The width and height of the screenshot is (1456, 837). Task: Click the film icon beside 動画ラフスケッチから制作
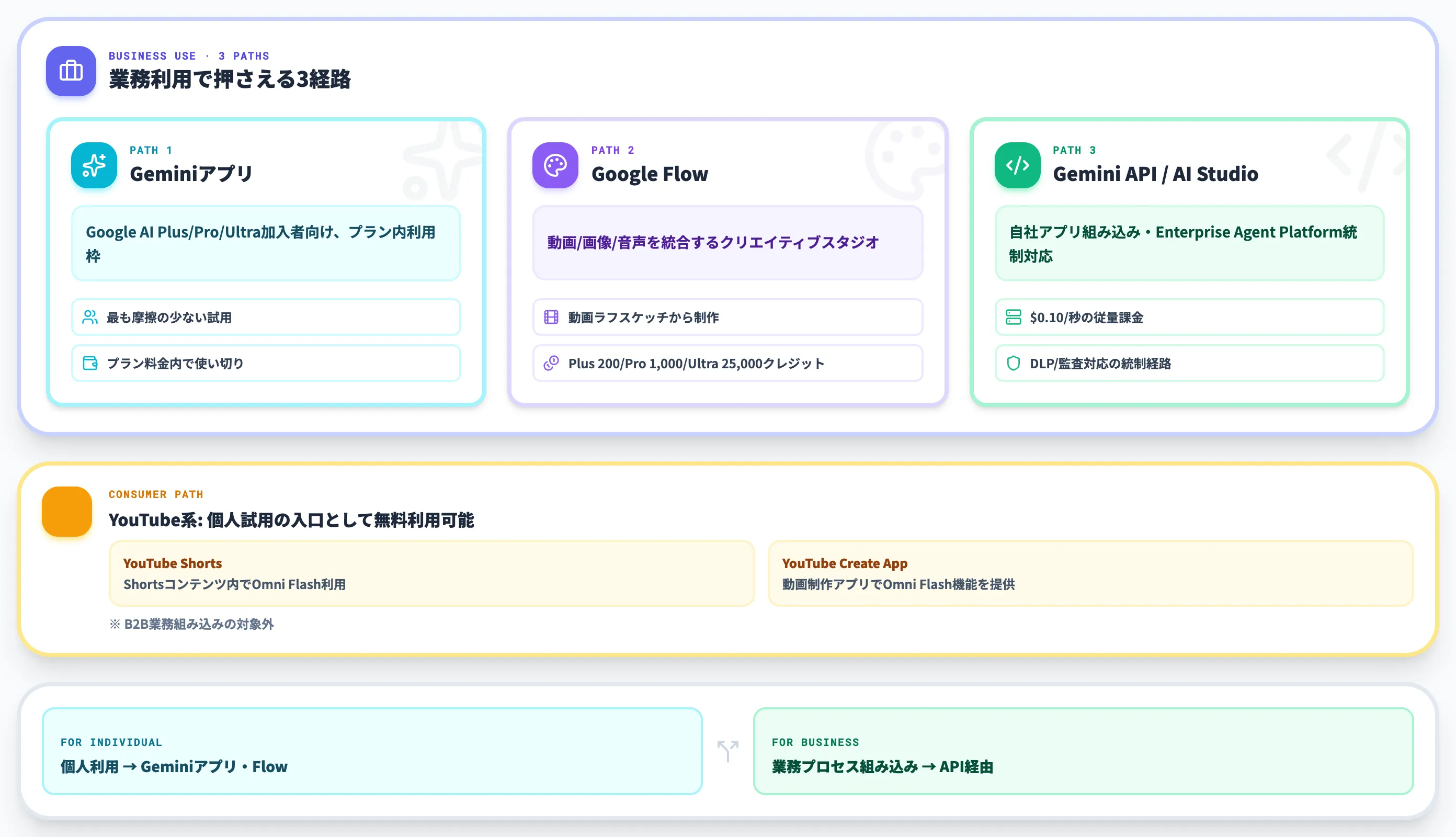tap(551, 316)
